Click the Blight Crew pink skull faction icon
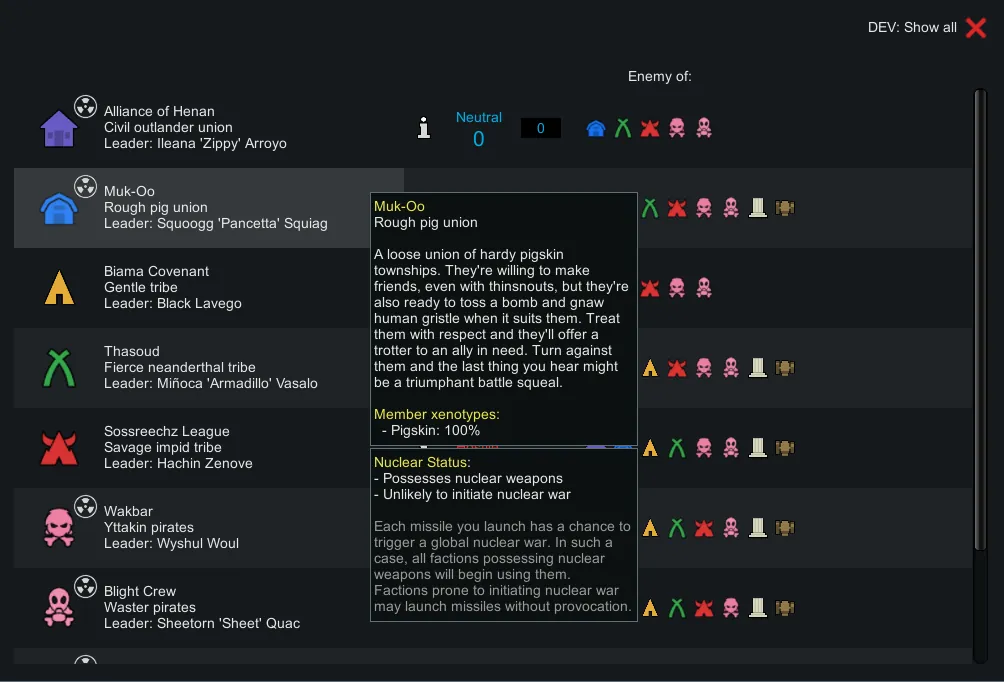This screenshot has width=1004, height=682. [58, 607]
